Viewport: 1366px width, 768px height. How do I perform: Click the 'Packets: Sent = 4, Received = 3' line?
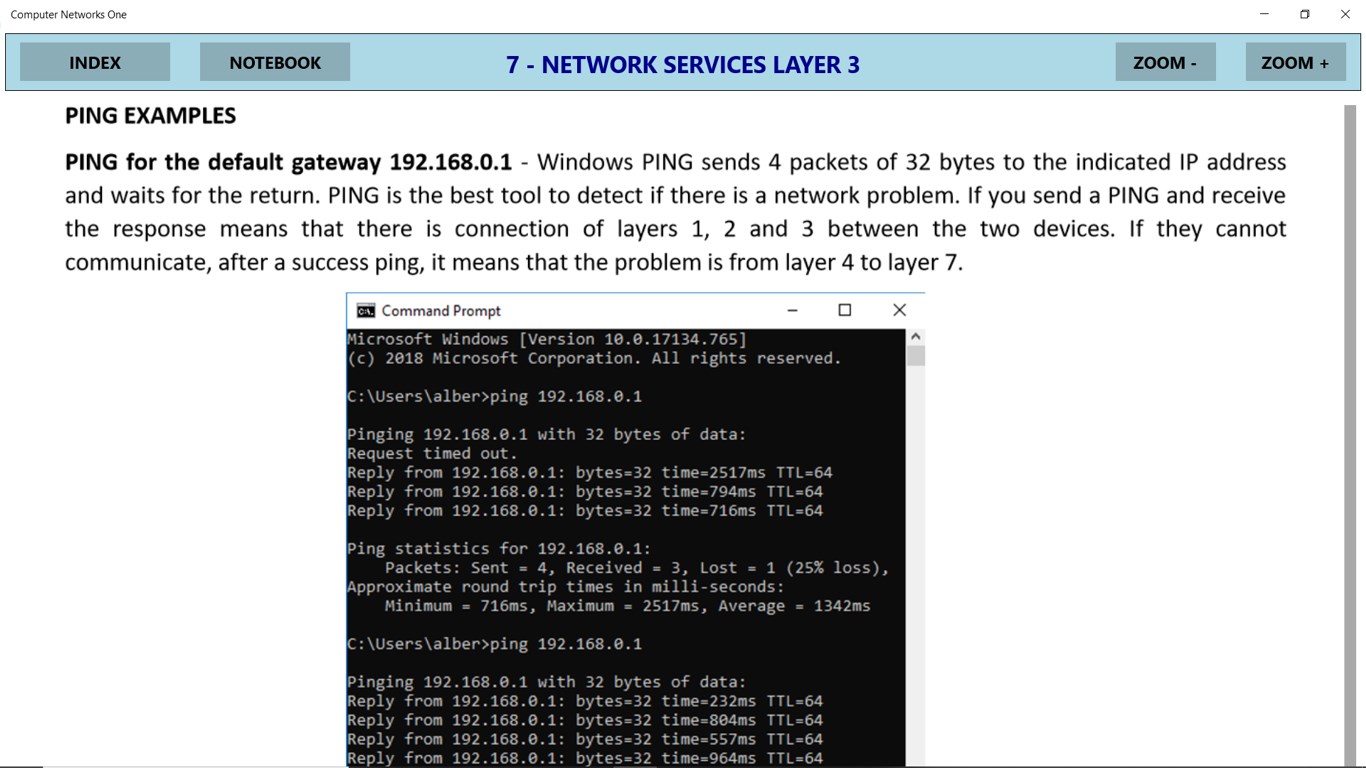click(x=637, y=567)
